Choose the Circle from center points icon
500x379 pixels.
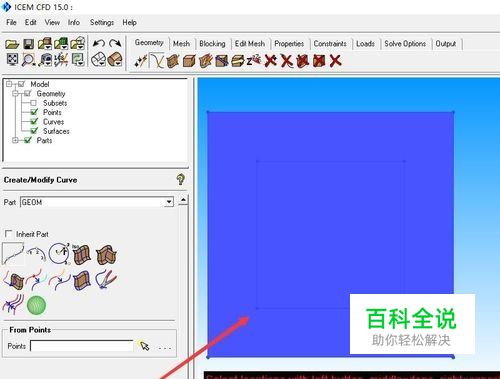[x=60, y=254]
